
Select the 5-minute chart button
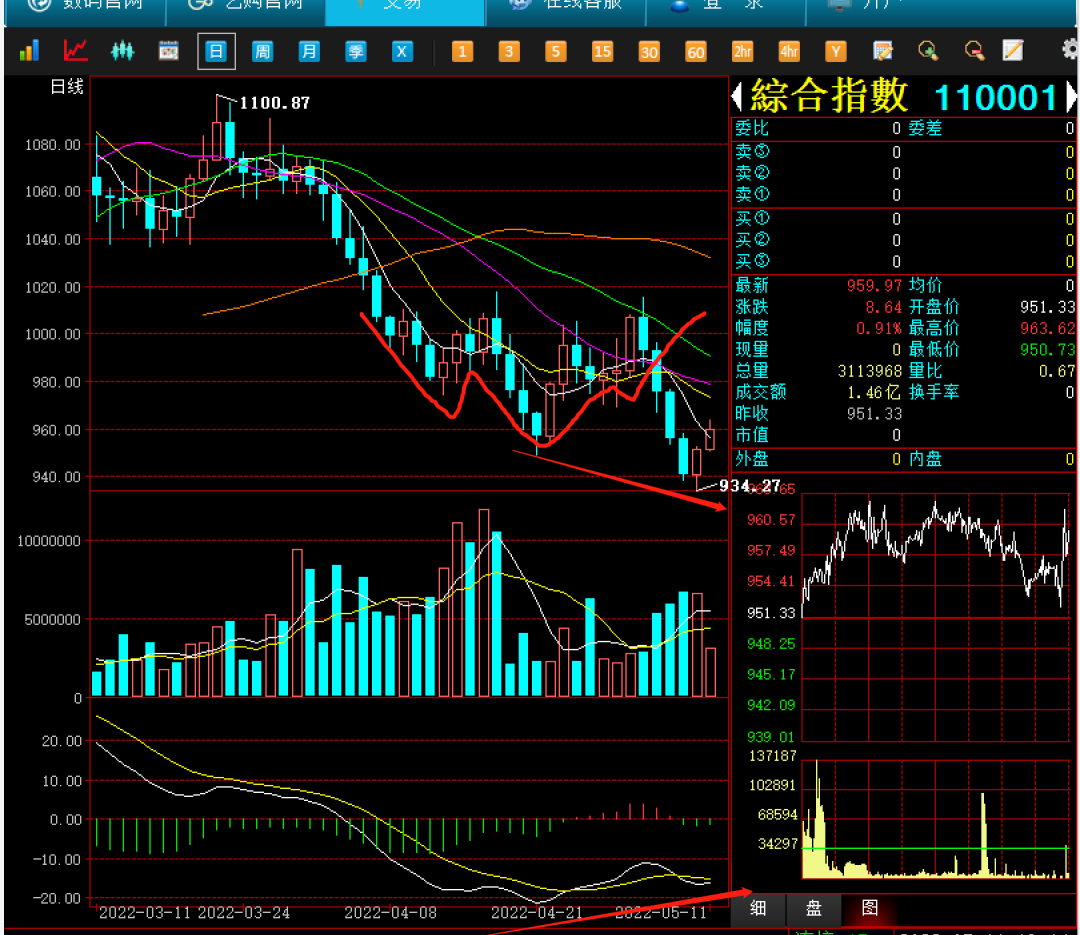(556, 52)
